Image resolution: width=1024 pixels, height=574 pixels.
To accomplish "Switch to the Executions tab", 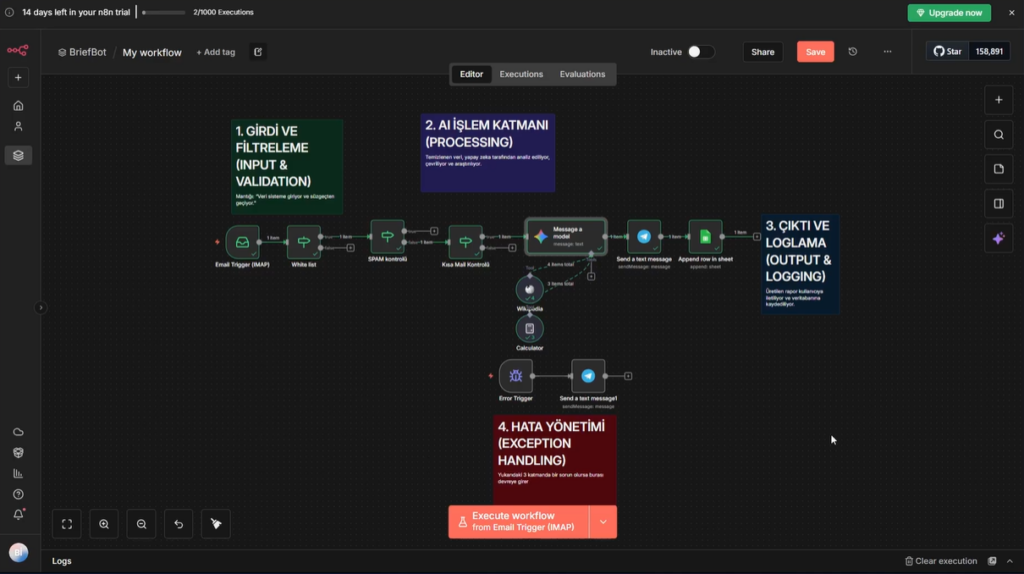I will tap(521, 74).
